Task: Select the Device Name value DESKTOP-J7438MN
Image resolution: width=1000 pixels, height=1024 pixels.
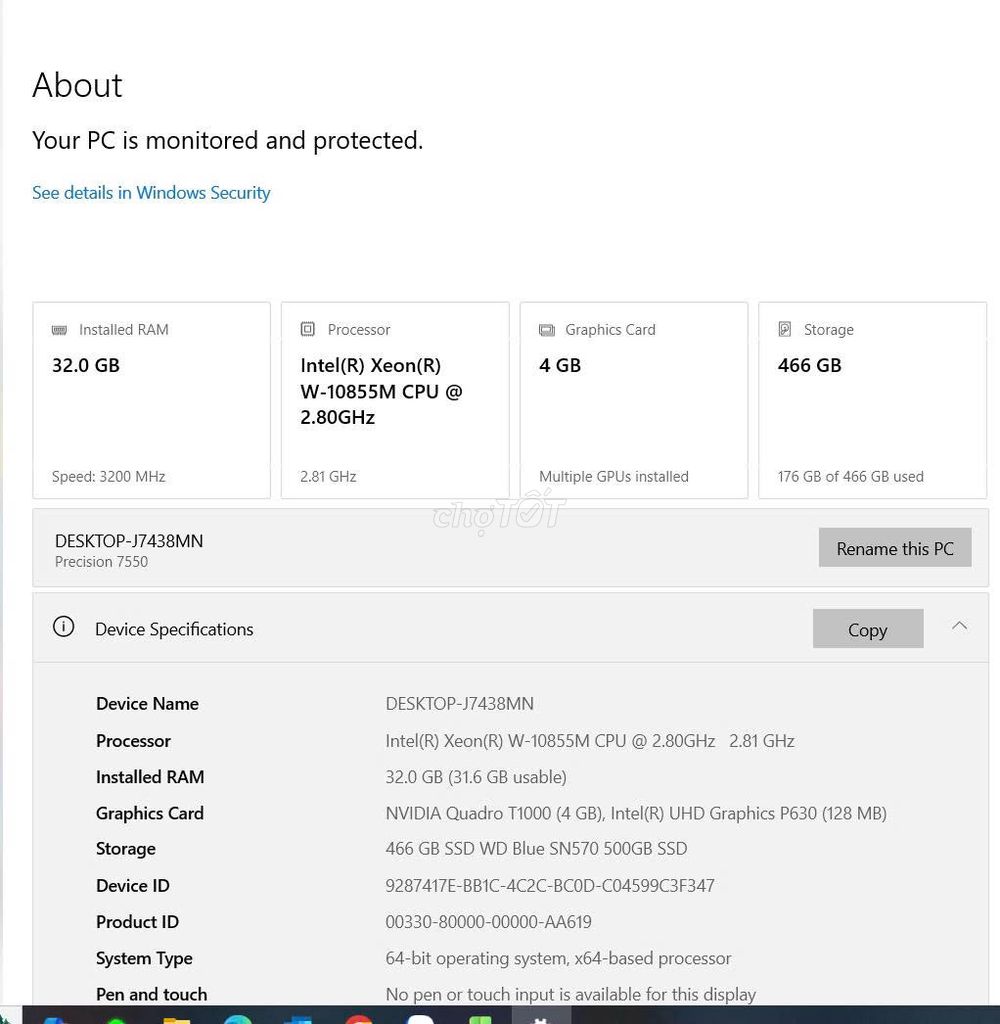Action: tap(459, 703)
